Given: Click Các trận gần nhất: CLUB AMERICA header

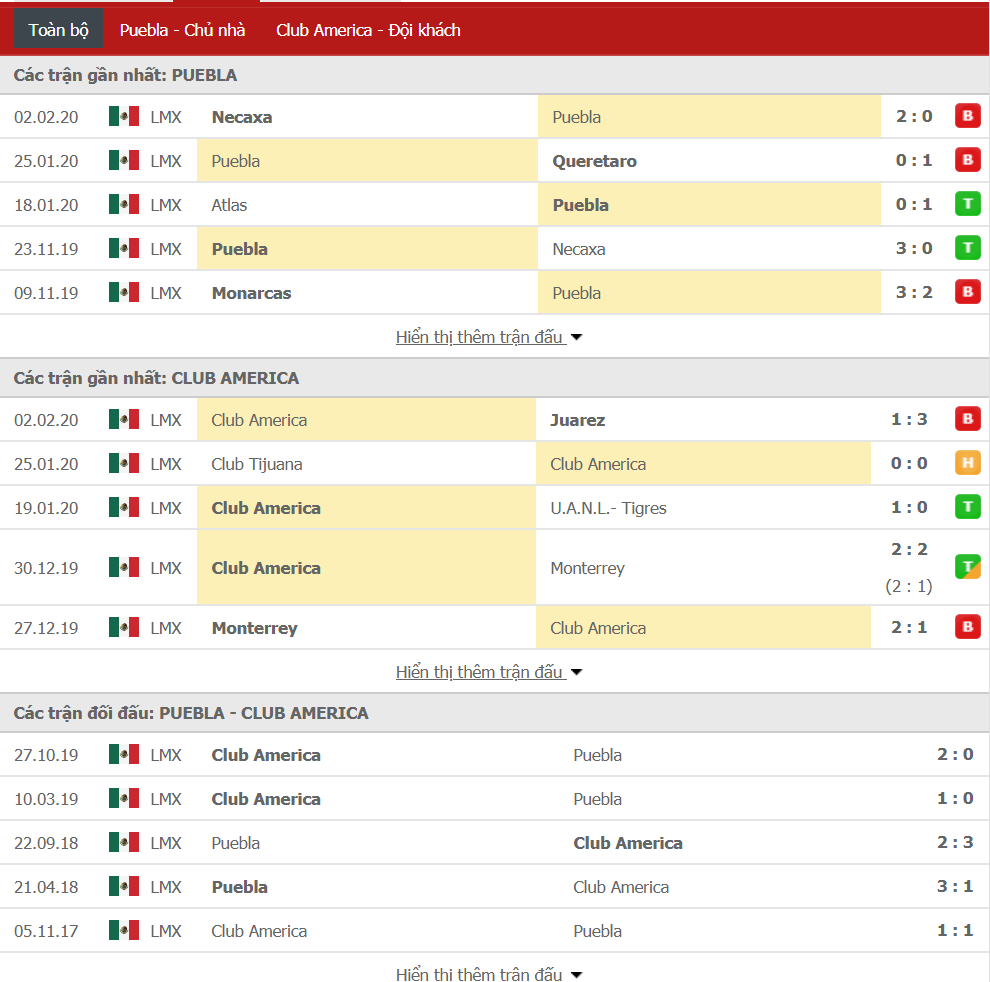Looking at the screenshot, I should 156,378.
